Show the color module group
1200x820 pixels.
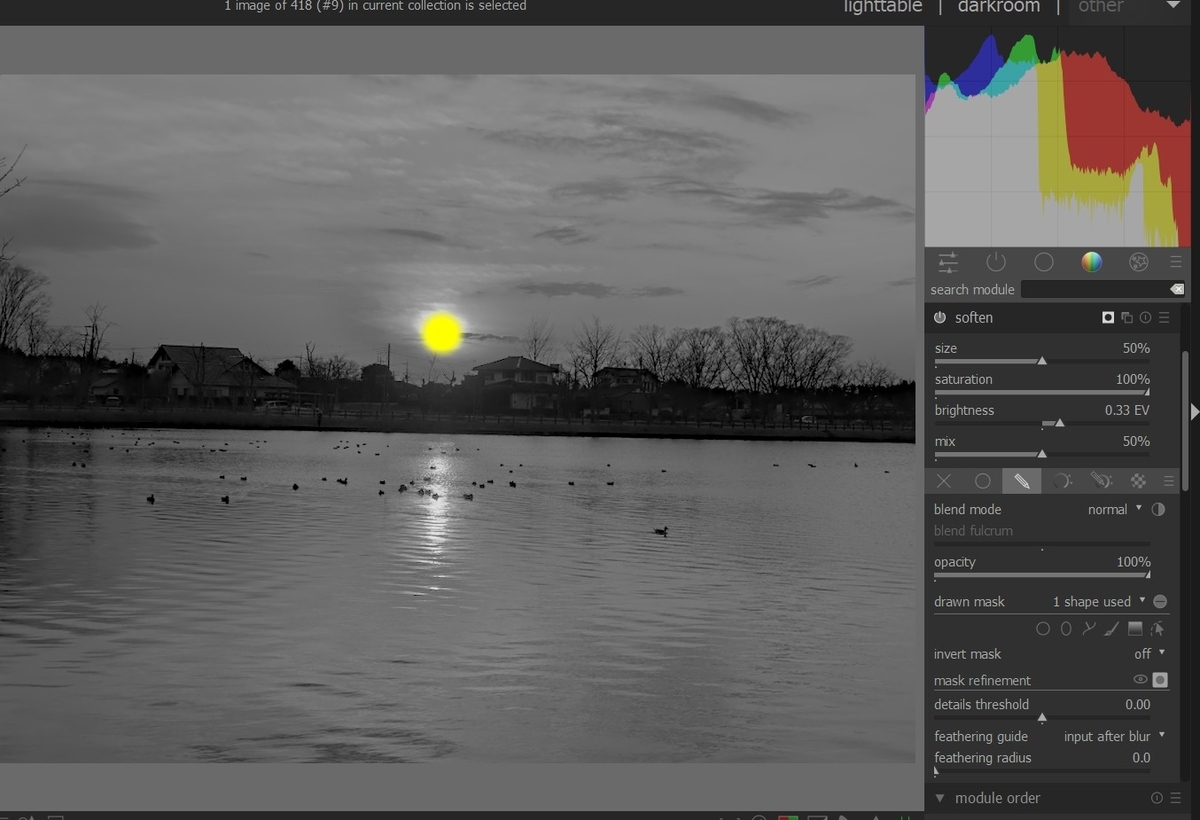click(x=1091, y=262)
